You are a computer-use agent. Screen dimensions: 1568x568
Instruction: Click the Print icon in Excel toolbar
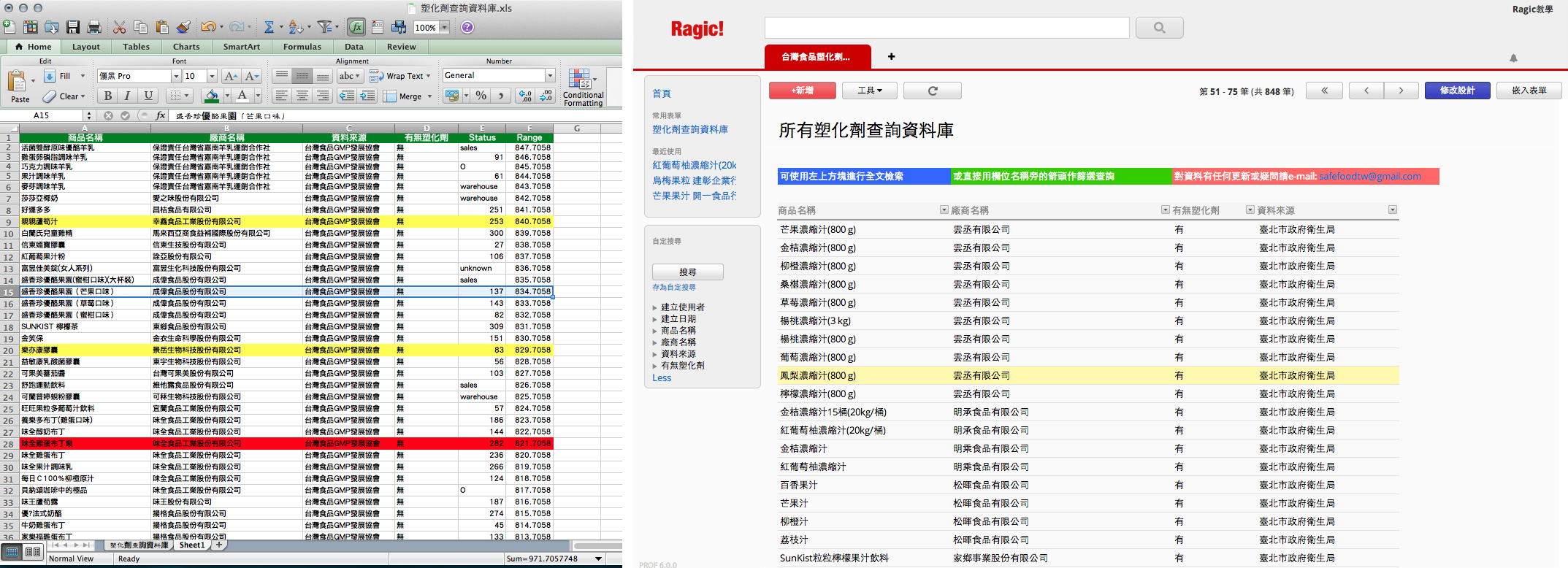click(94, 27)
